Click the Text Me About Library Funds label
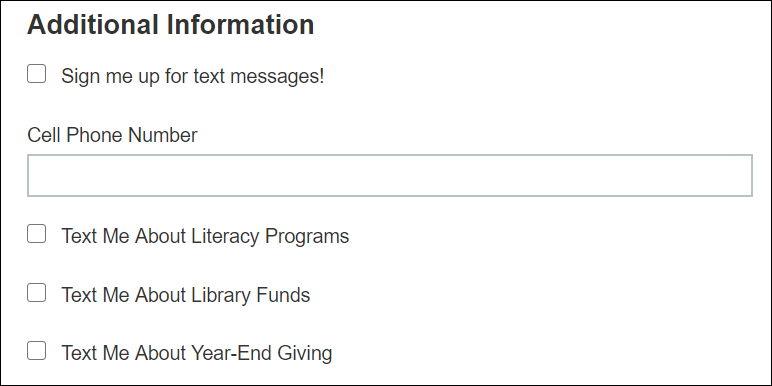This screenshot has height=386, width=772. pyautogui.click(x=186, y=295)
